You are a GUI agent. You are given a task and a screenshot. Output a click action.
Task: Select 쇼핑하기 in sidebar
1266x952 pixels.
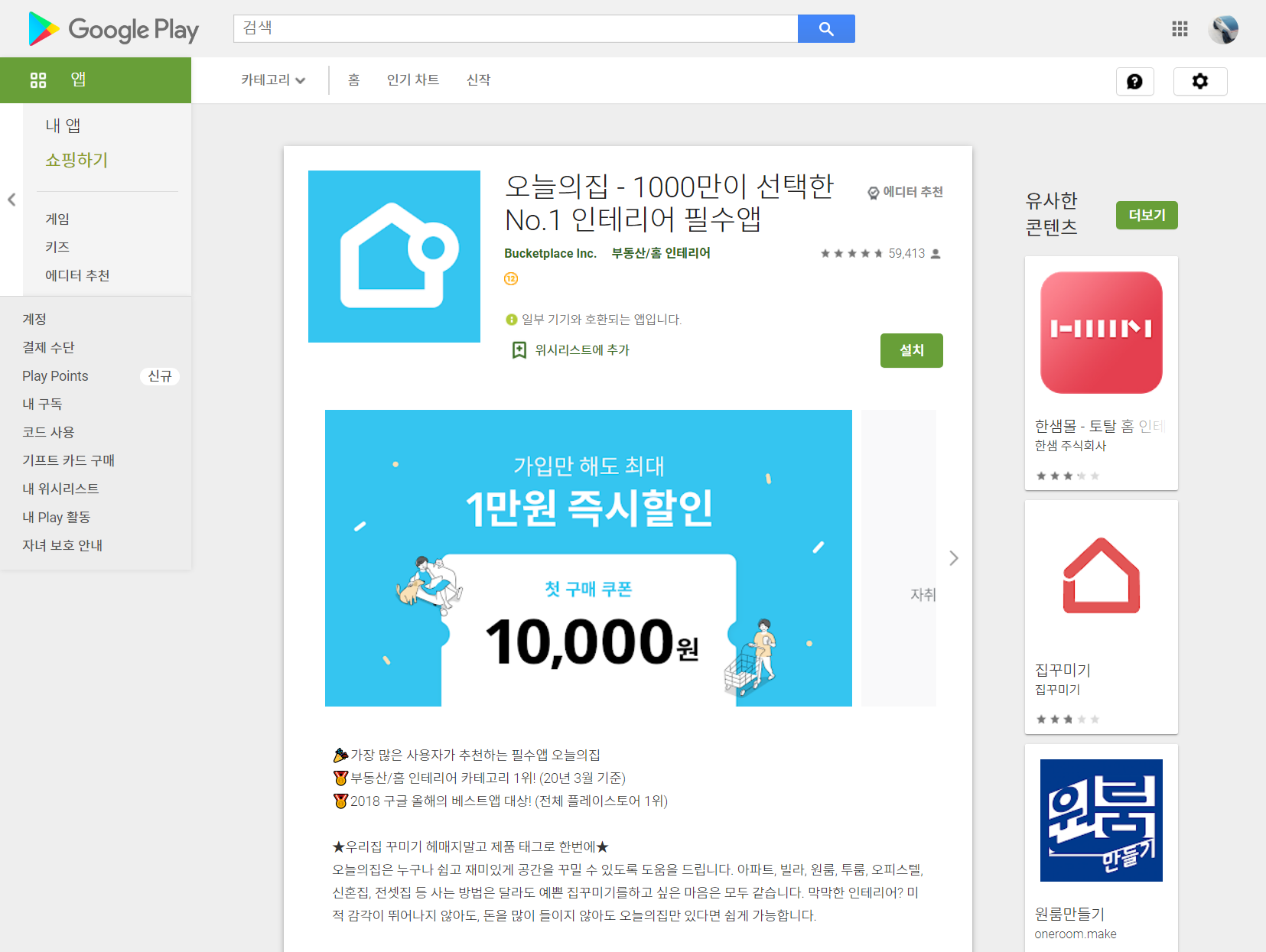click(x=76, y=160)
